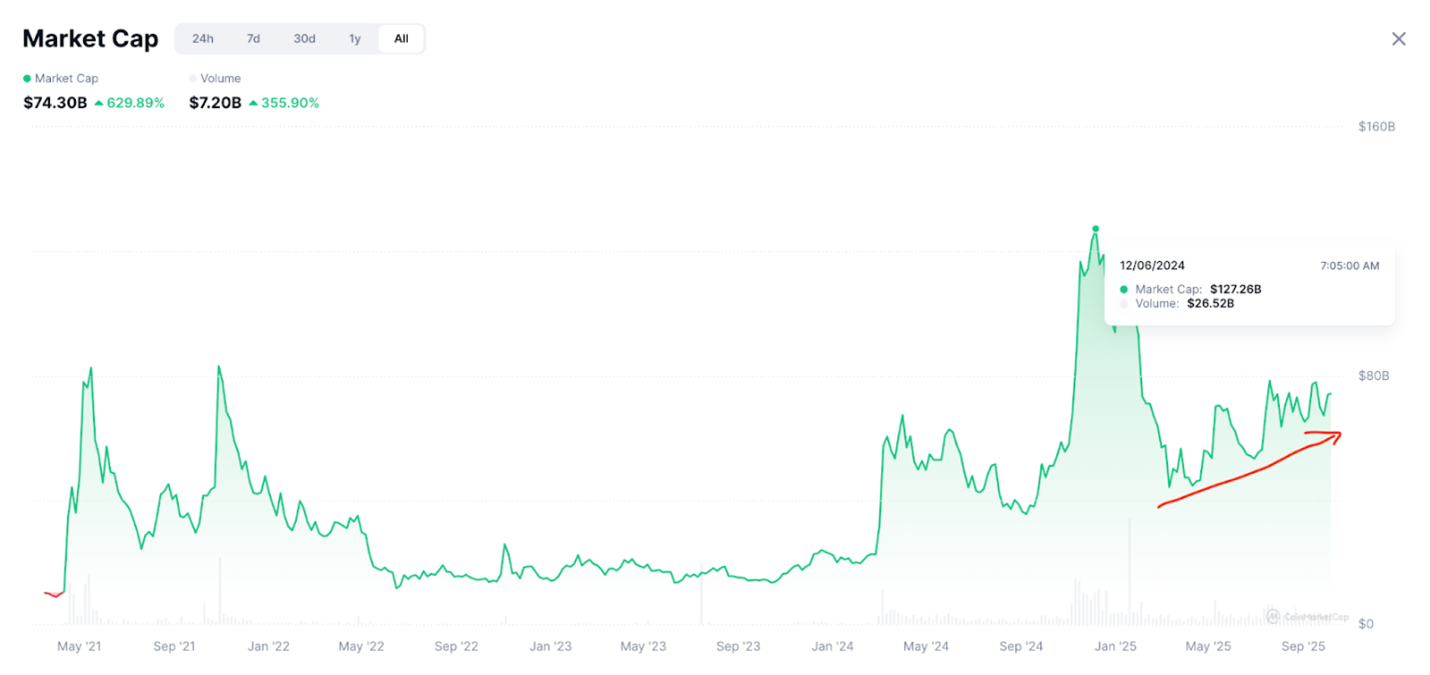Choose the 1y time range
Viewport: 1430px width, 675px height.
[355, 39]
